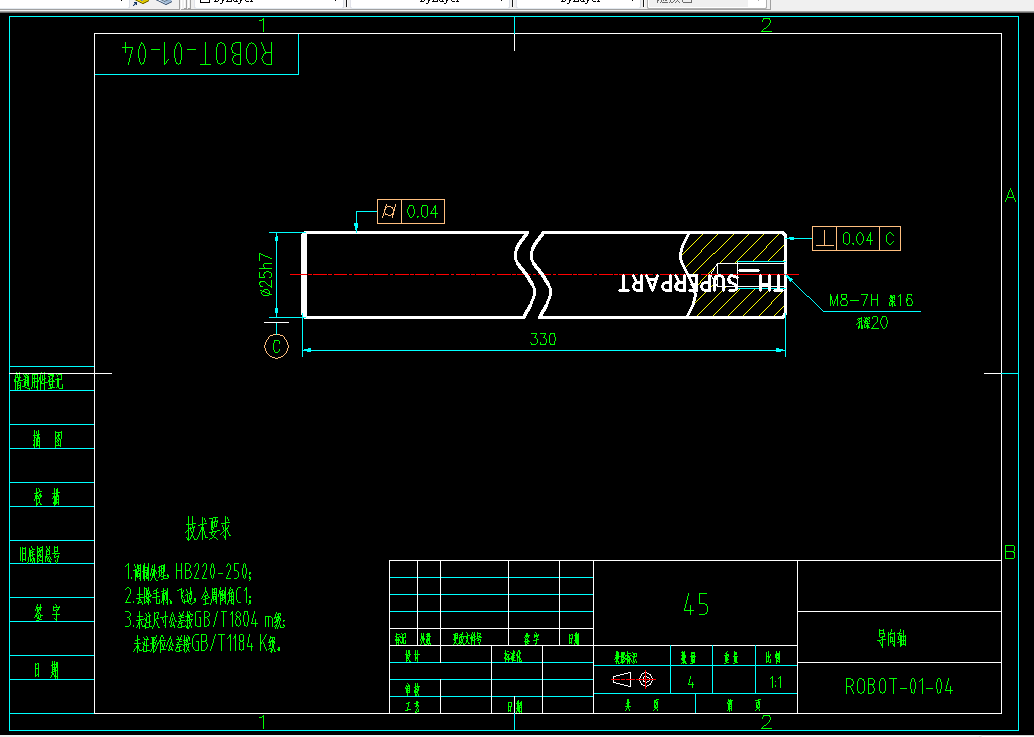Select the material value 45 in the title block
Screen dimensions: 1034x737
click(696, 604)
